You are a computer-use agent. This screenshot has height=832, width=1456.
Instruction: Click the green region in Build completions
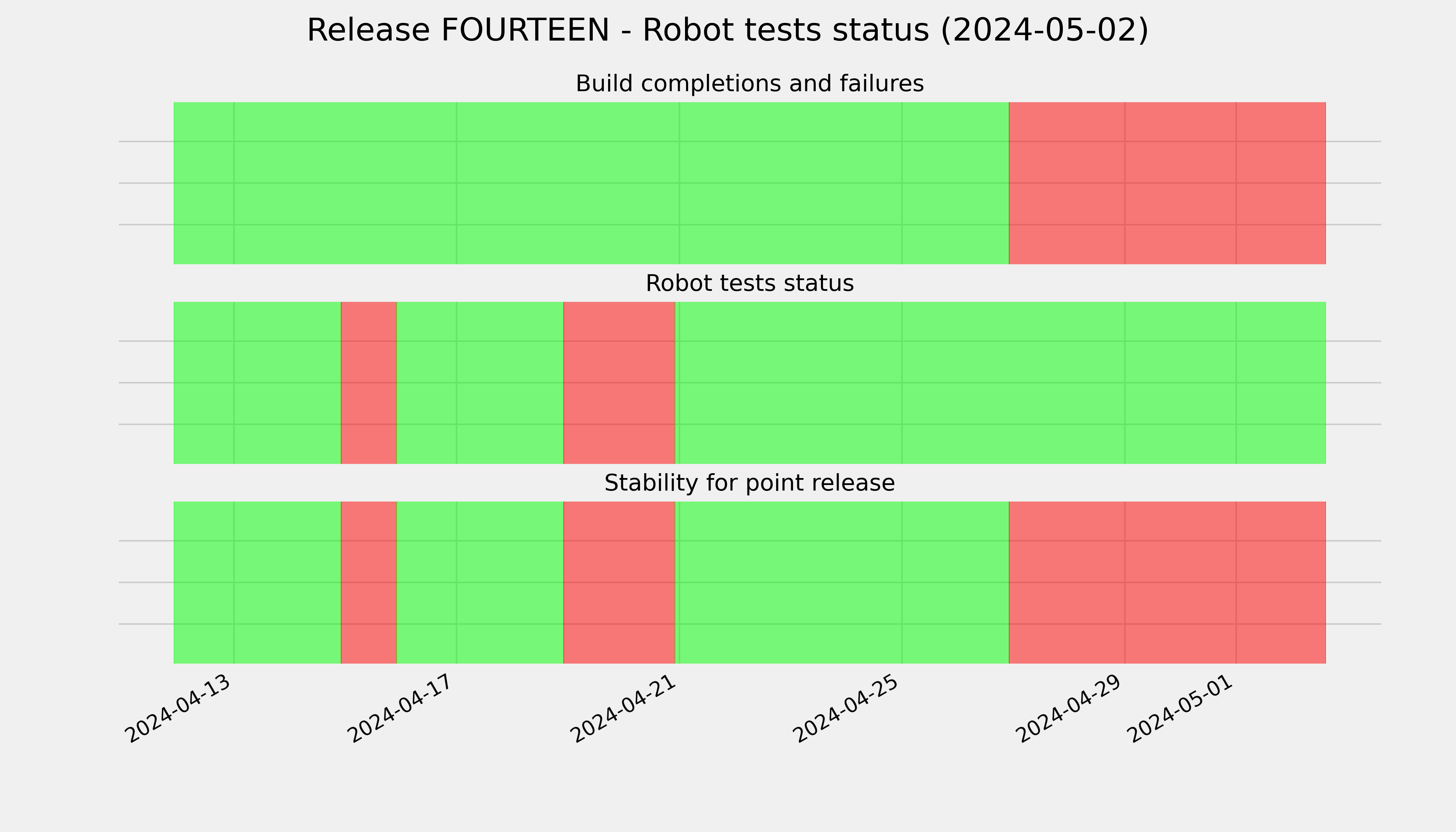[591, 183]
